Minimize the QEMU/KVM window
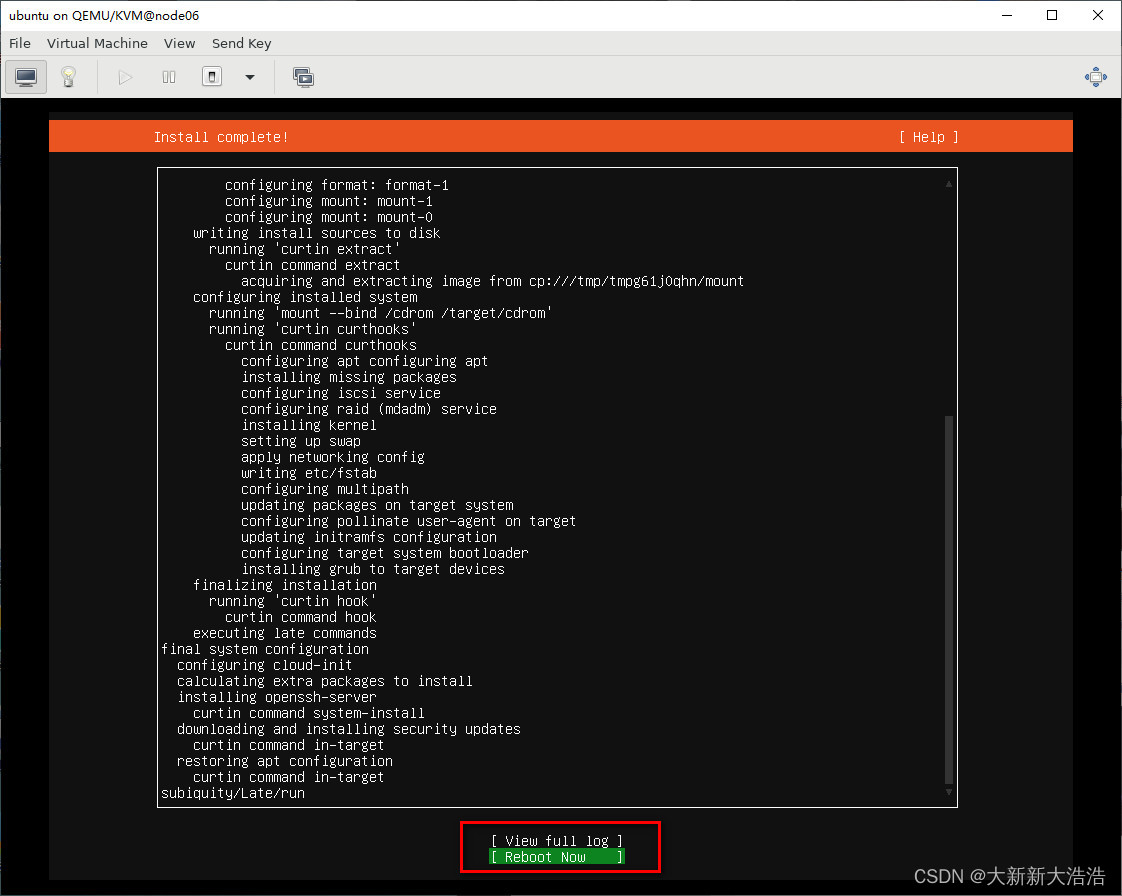 [1007, 15]
